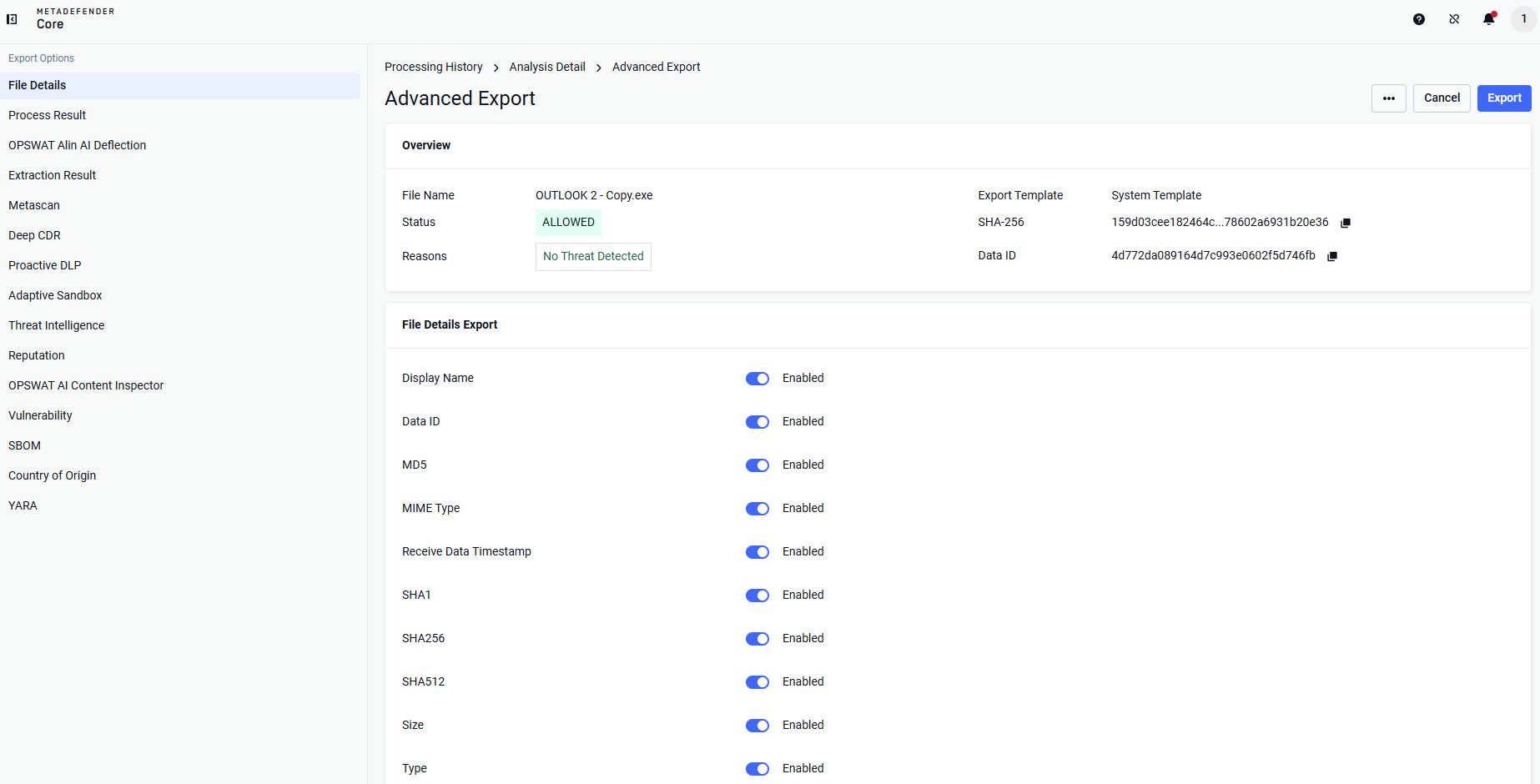The image size is (1540, 784).
Task: Open Country of Origin option
Action: pyautogui.click(x=180, y=476)
